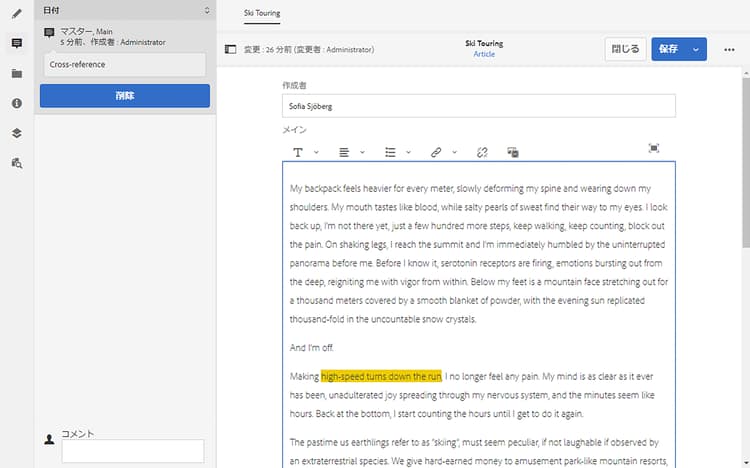Click the page vertical scrollbar

click(x=746, y=163)
